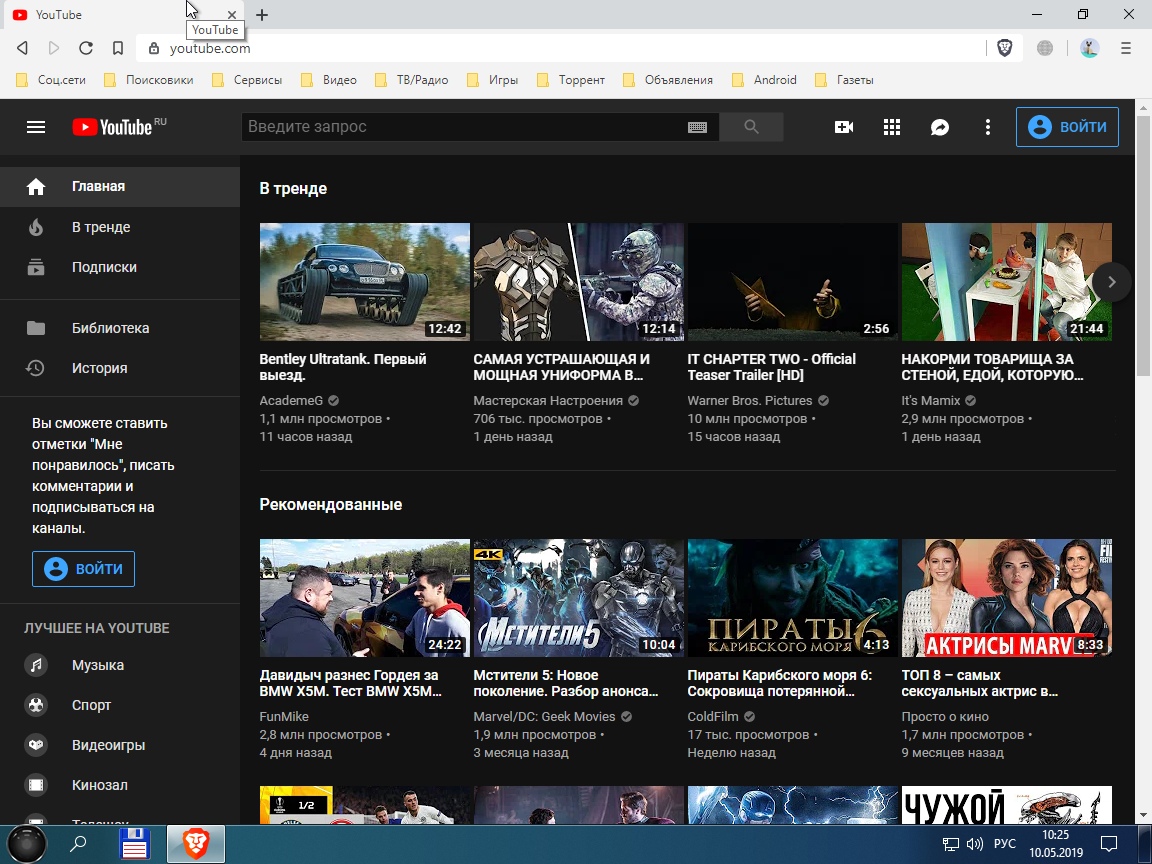Open the YouTube hamburger guide menu
The width and height of the screenshot is (1152, 864).
(35, 127)
